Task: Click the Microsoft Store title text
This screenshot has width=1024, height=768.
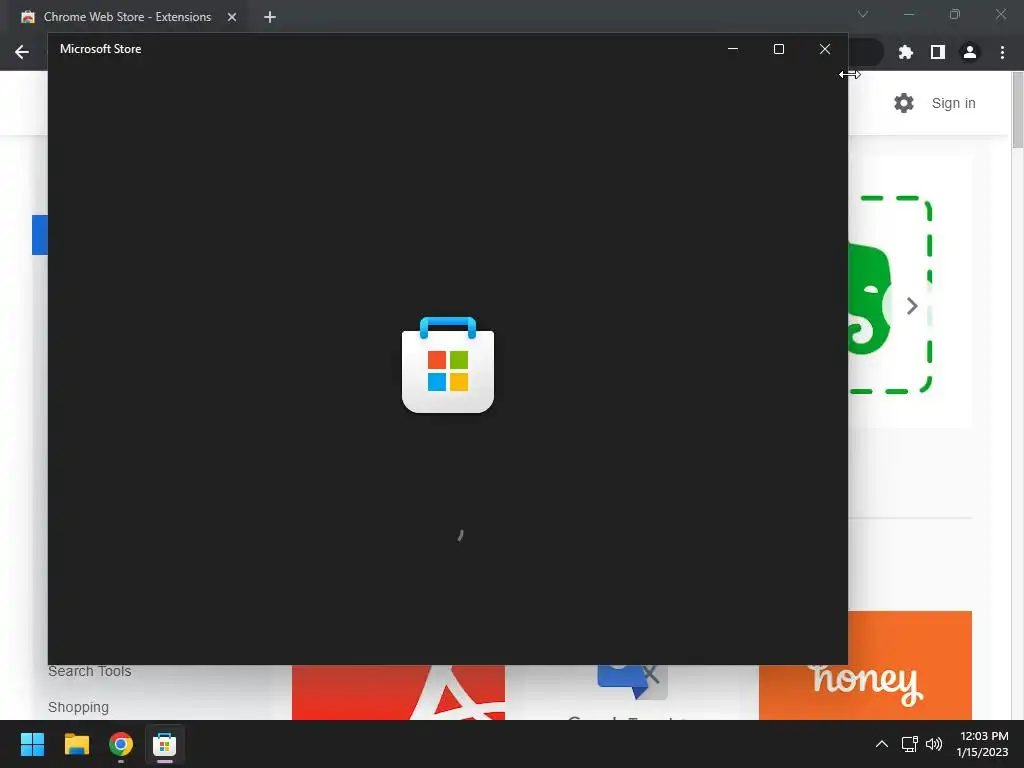Action: pos(101,49)
